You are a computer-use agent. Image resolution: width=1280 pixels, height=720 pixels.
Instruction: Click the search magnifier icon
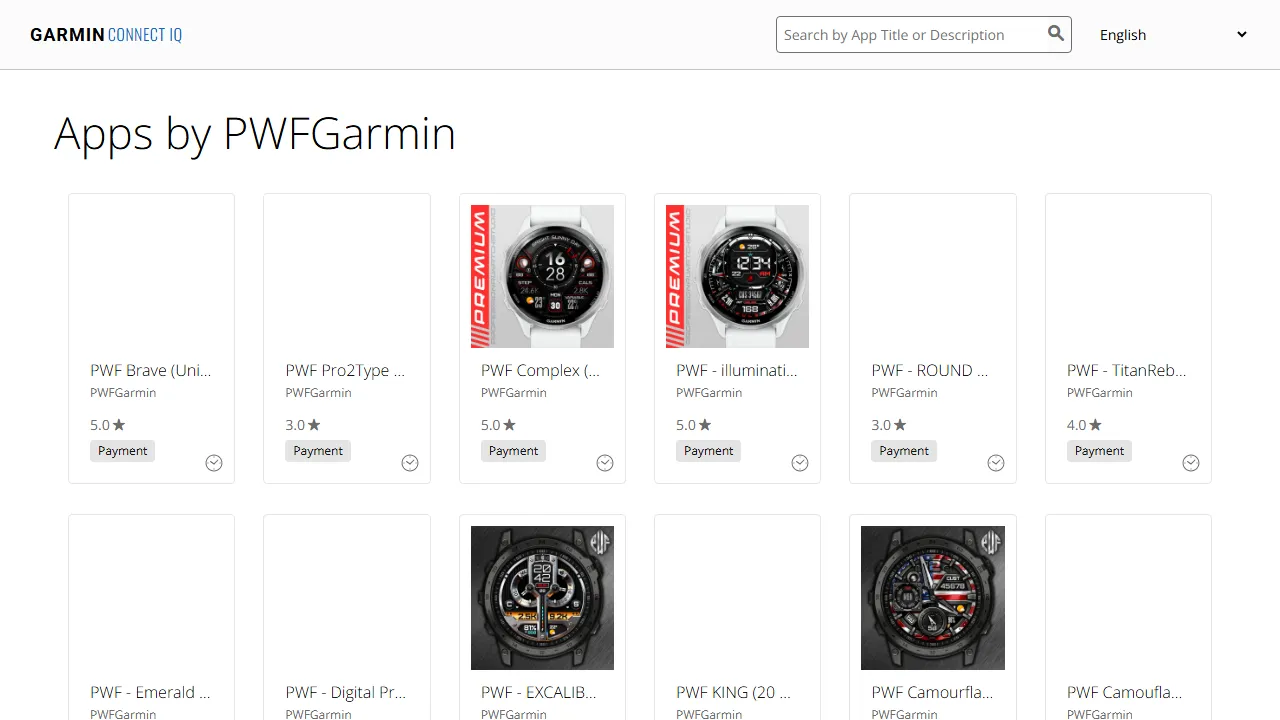(1056, 33)
